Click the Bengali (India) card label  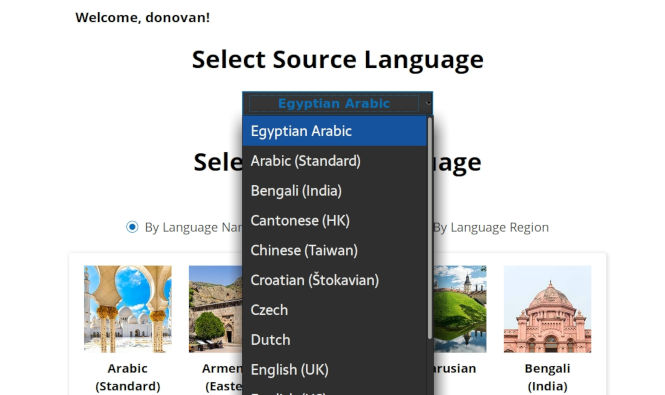(547, 377)
